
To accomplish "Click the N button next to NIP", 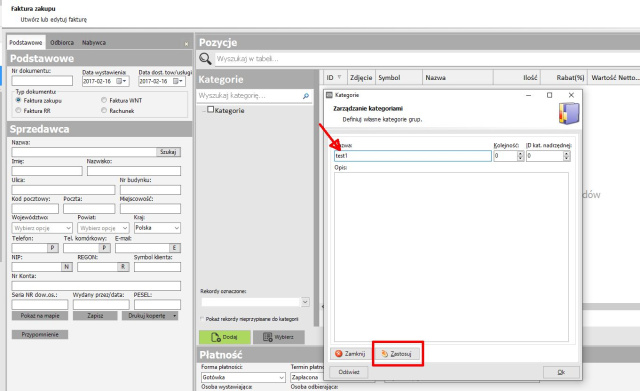I will [67, 267].
